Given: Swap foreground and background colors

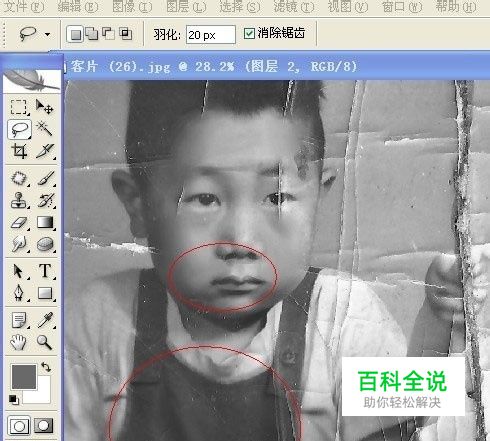Looking at the screenshot, I should click(46, 367).
